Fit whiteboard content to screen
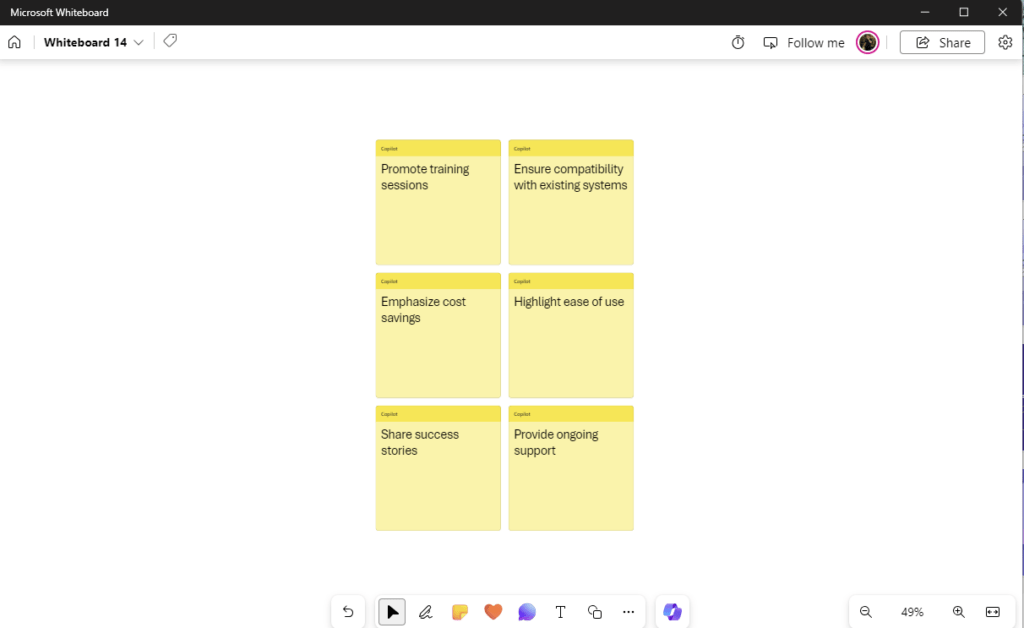The width and height of the screenshot is (1024, 628). pyautogui.click(x=993, y=612)
